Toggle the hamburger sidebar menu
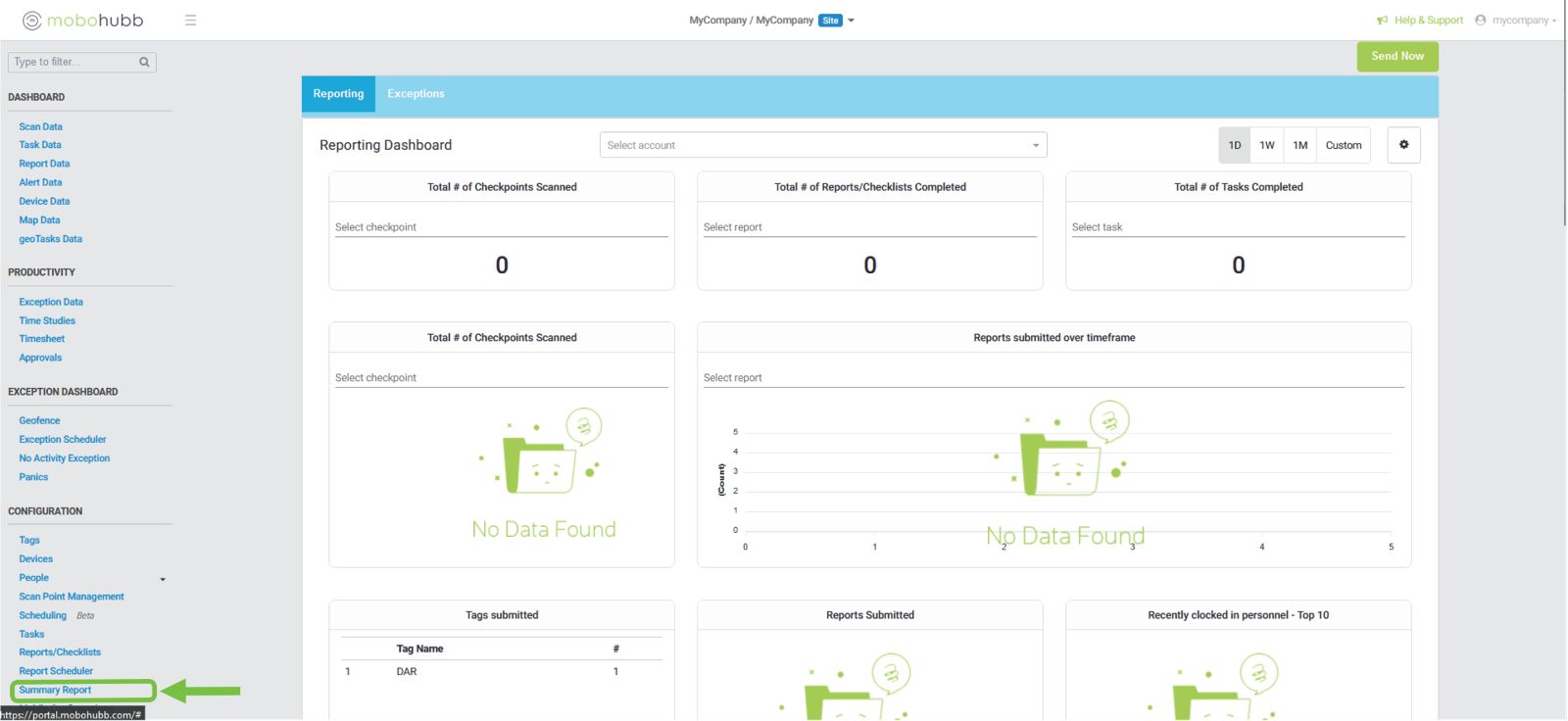 tap(190, 21)
